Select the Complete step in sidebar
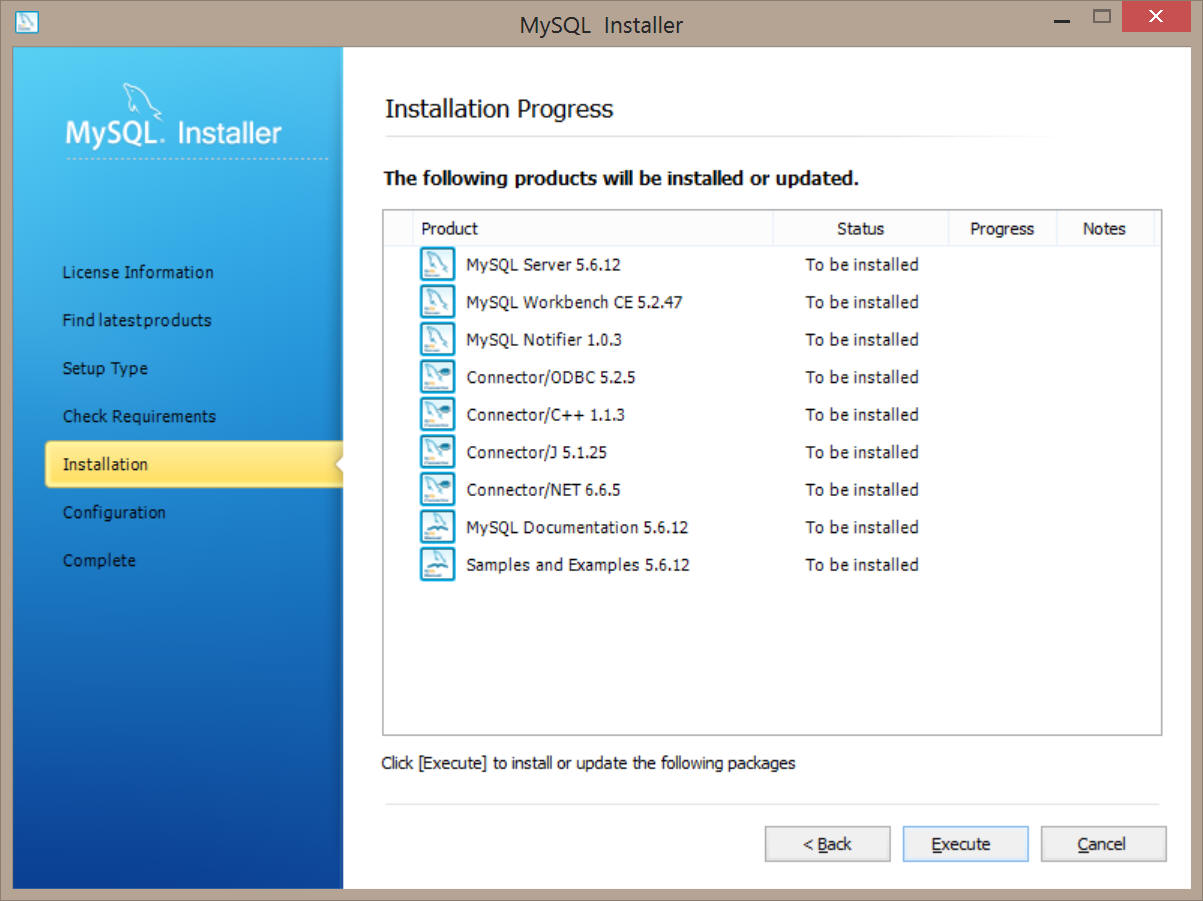The height and width of the screenshot is (901, 1203). (x=99, y=560)
